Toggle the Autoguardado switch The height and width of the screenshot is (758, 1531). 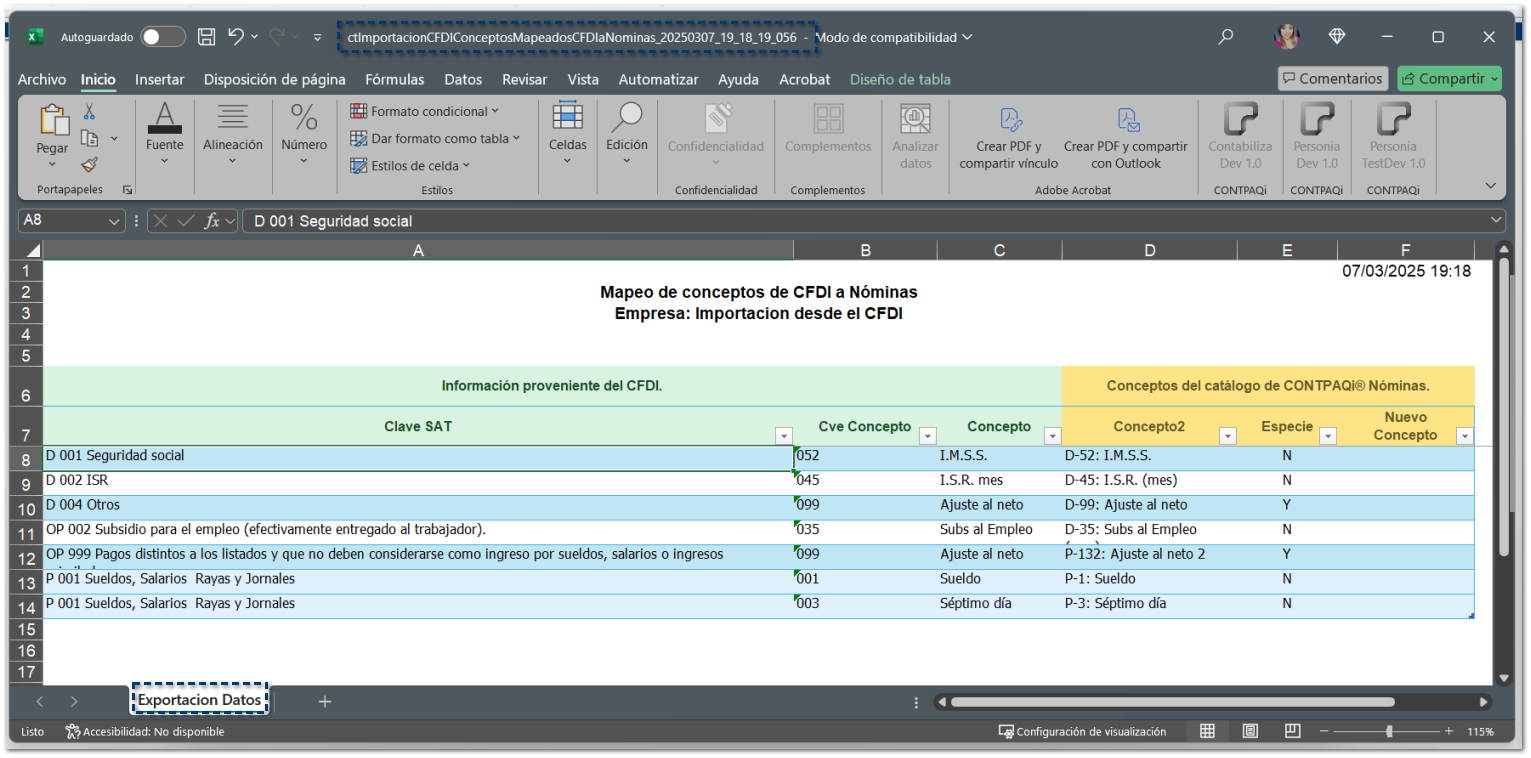(x=162, y=37)
